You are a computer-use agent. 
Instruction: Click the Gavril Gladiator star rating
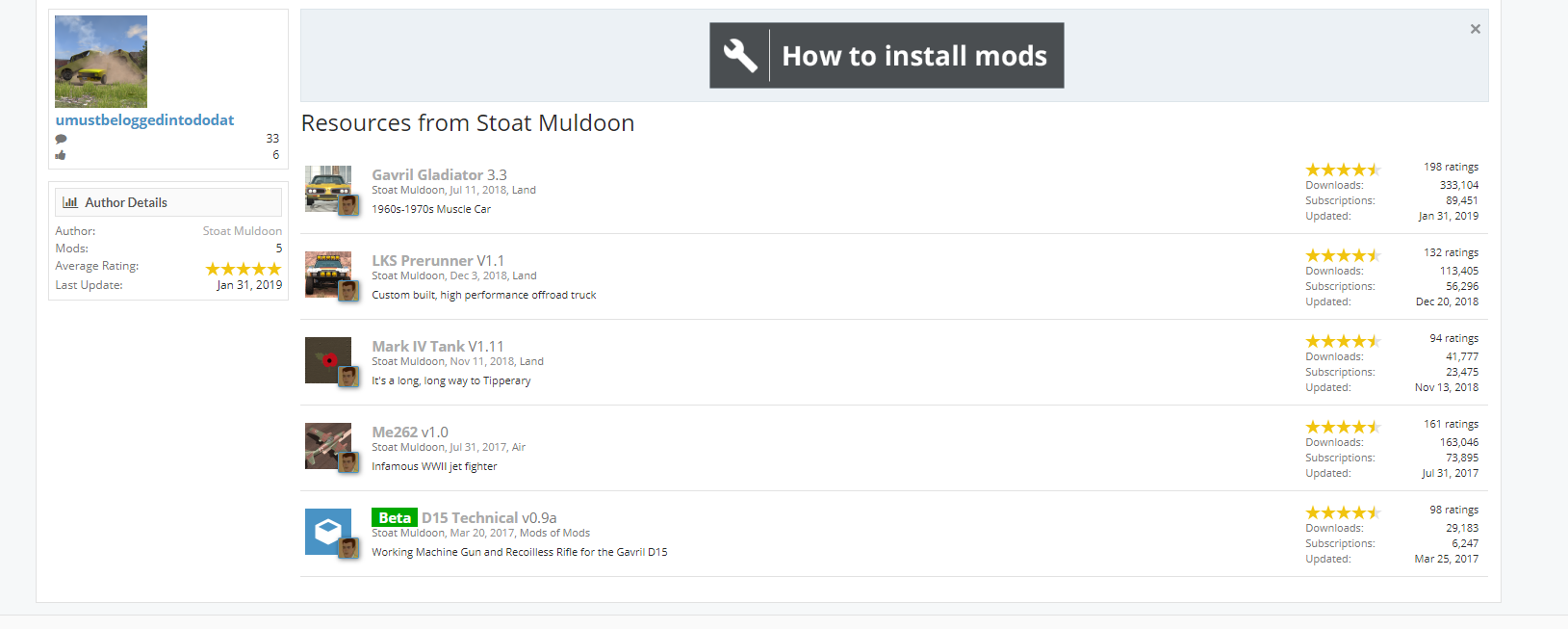pos(1343,170)
